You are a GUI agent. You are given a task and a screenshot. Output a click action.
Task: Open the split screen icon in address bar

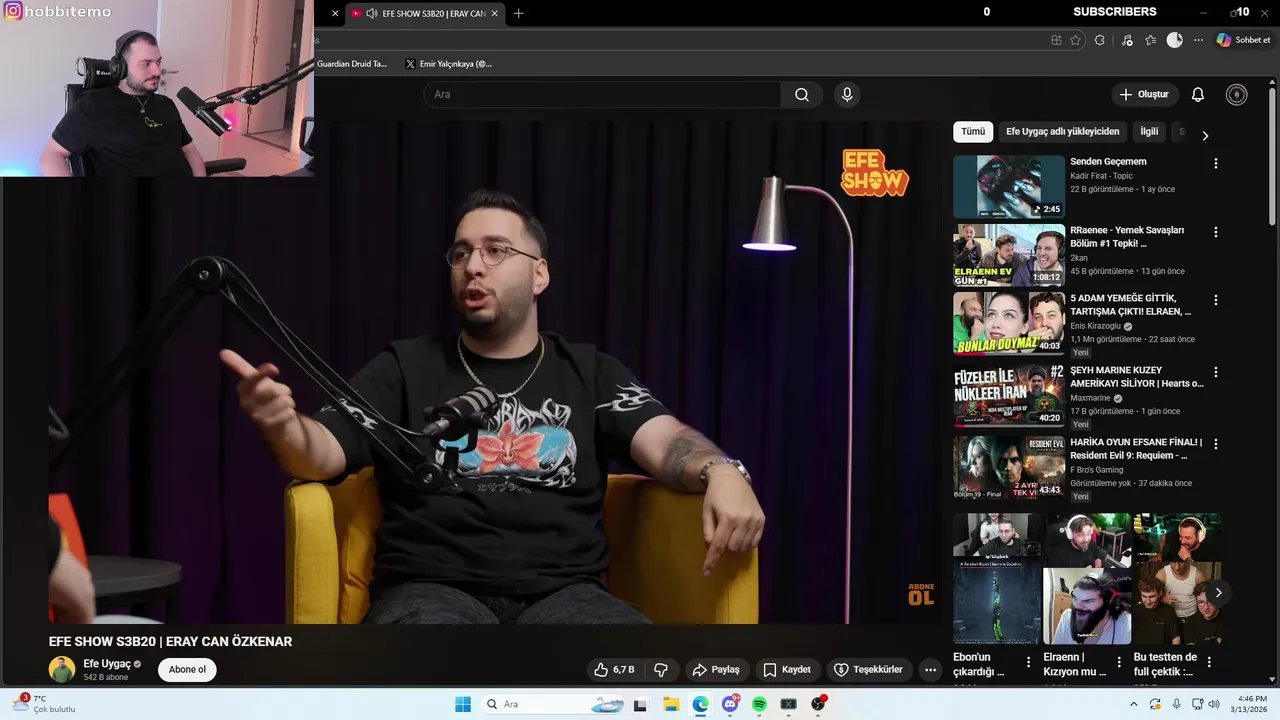[1056, 40]
